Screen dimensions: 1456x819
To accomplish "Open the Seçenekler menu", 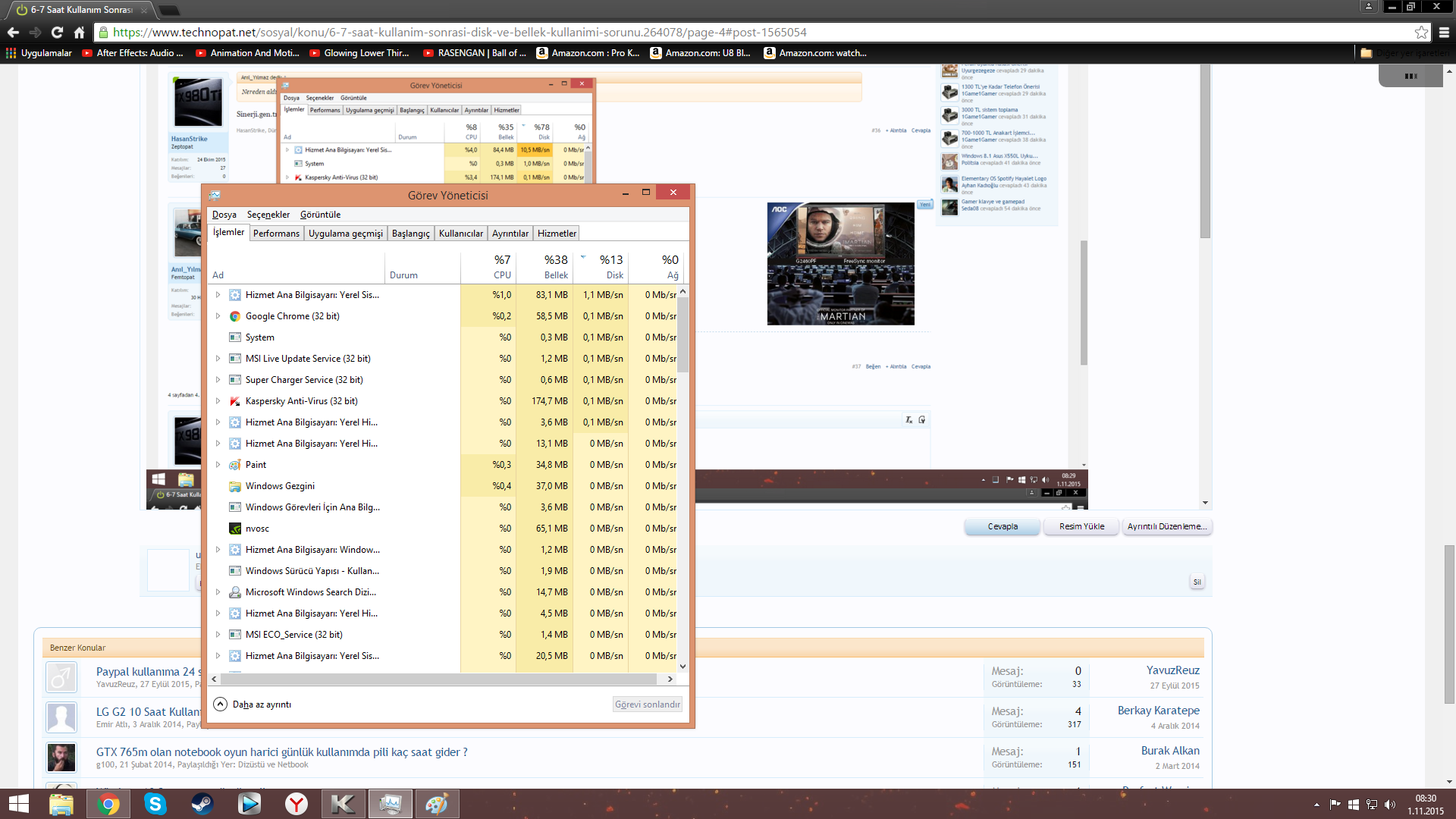I will tap(268, 215).
